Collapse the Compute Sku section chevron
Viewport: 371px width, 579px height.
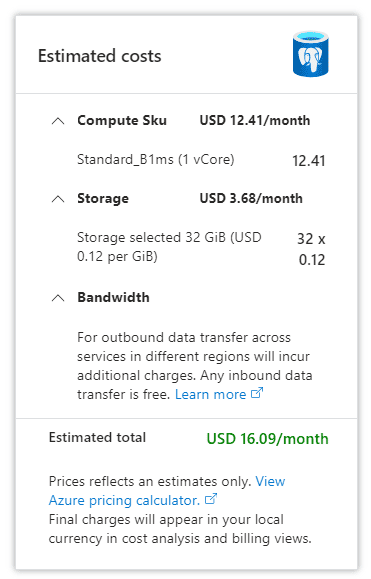58,121
